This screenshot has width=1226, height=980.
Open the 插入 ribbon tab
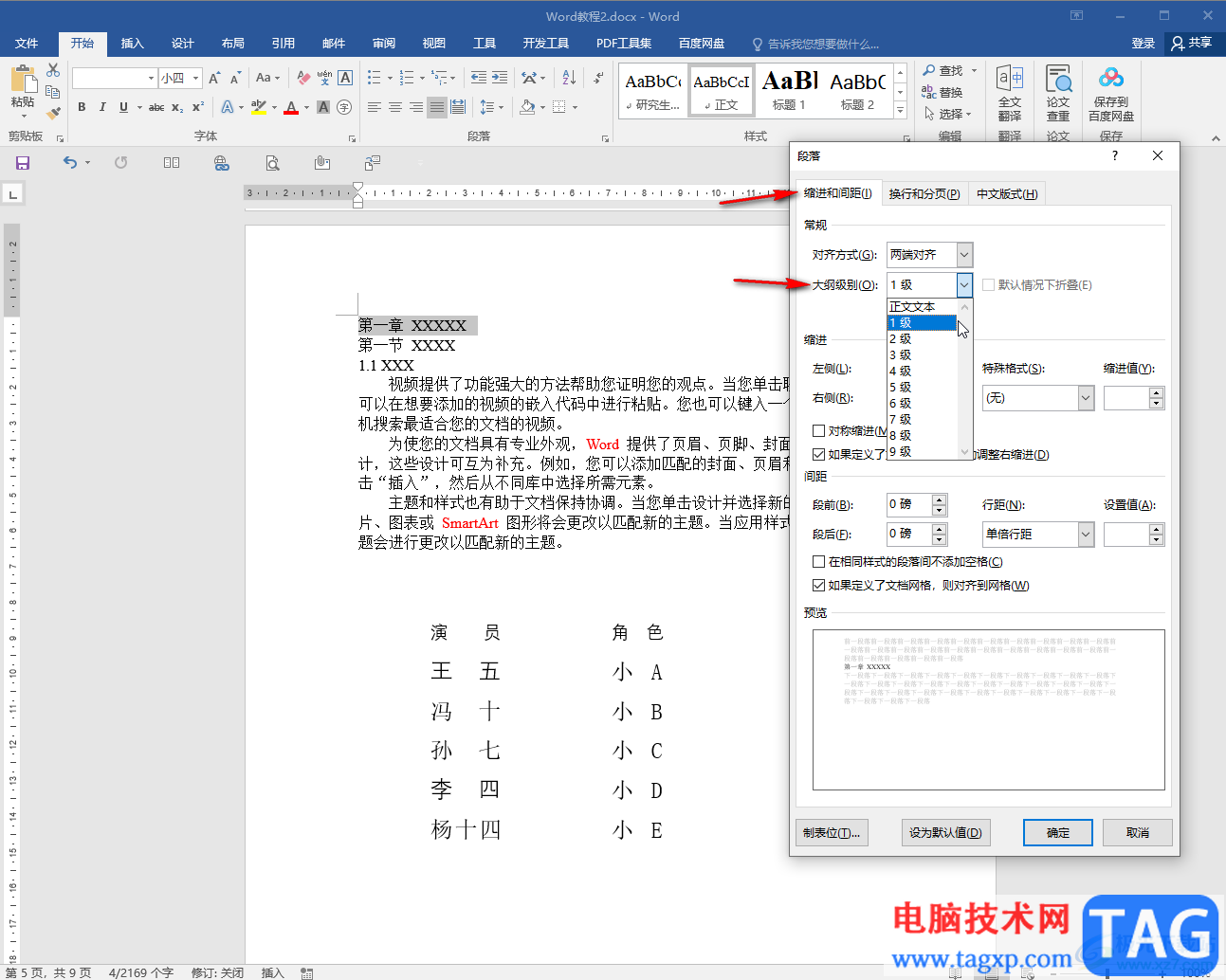click(x=132, y=44)
